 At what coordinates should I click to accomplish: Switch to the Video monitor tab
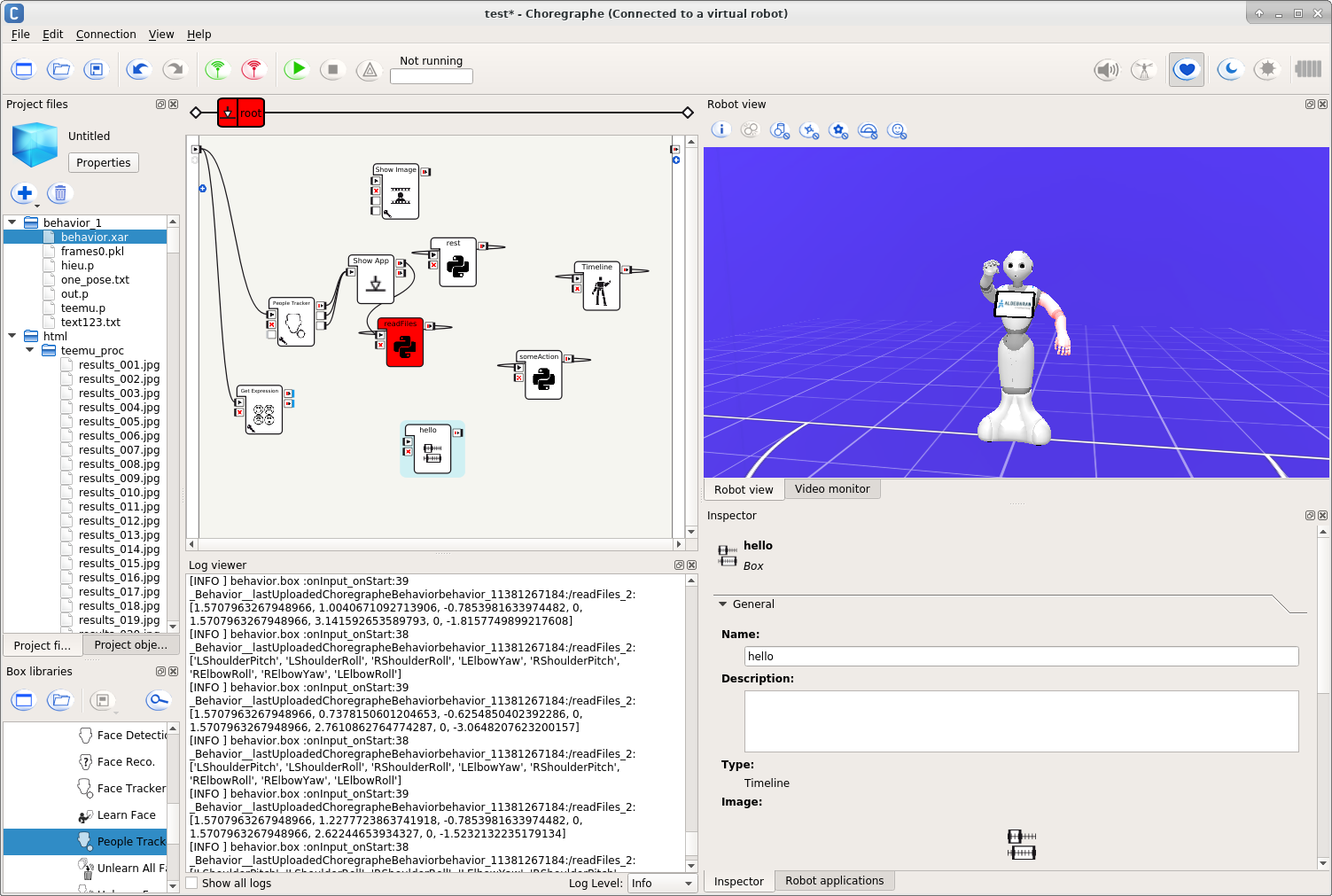(x=832, y=488)
